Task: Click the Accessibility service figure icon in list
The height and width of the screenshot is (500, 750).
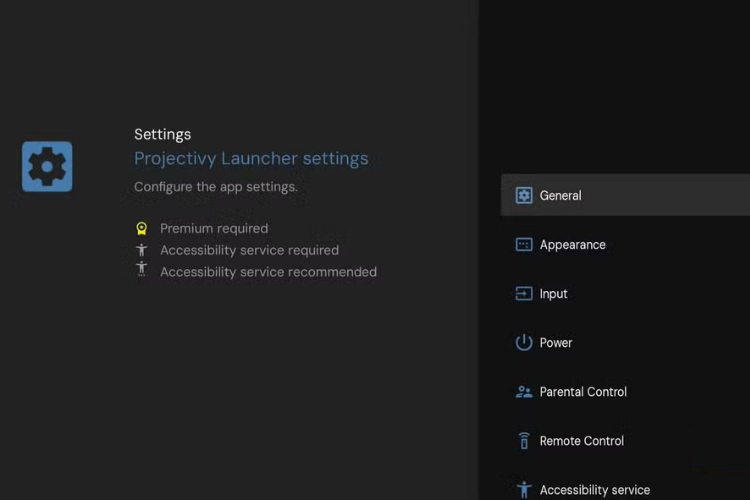Action: point(524,489)
